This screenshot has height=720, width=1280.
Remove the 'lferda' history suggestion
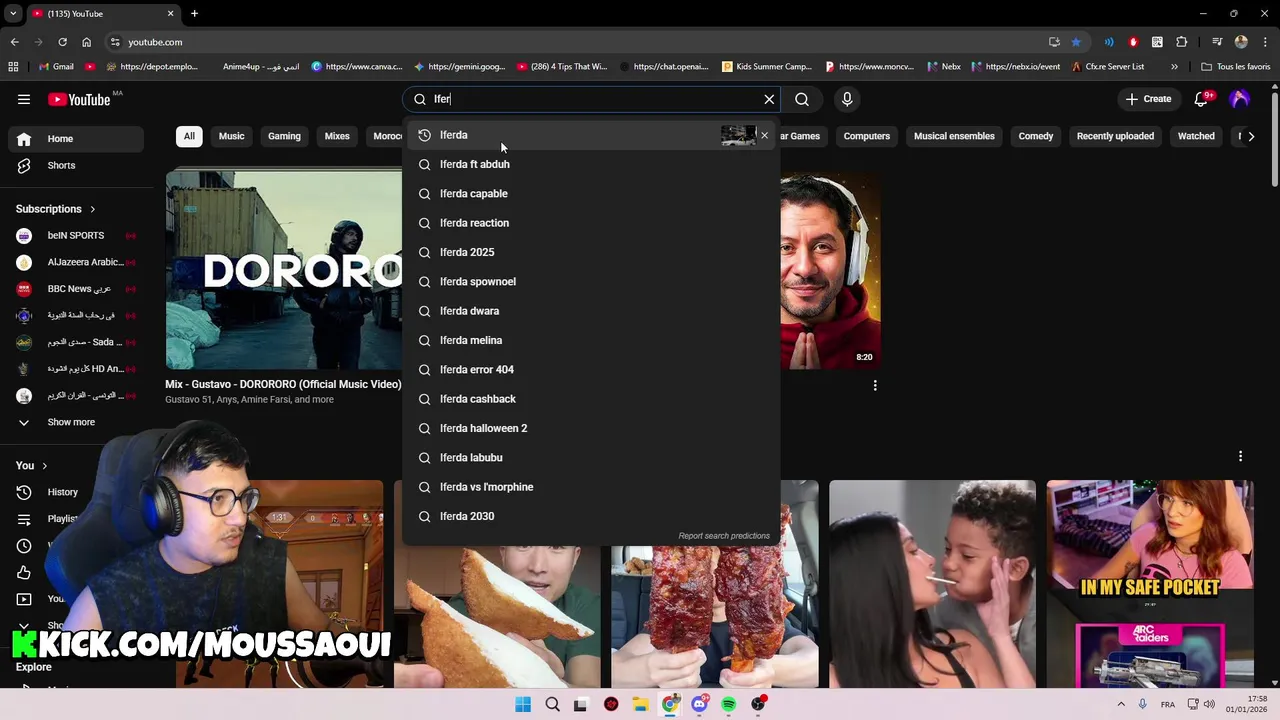765,135
